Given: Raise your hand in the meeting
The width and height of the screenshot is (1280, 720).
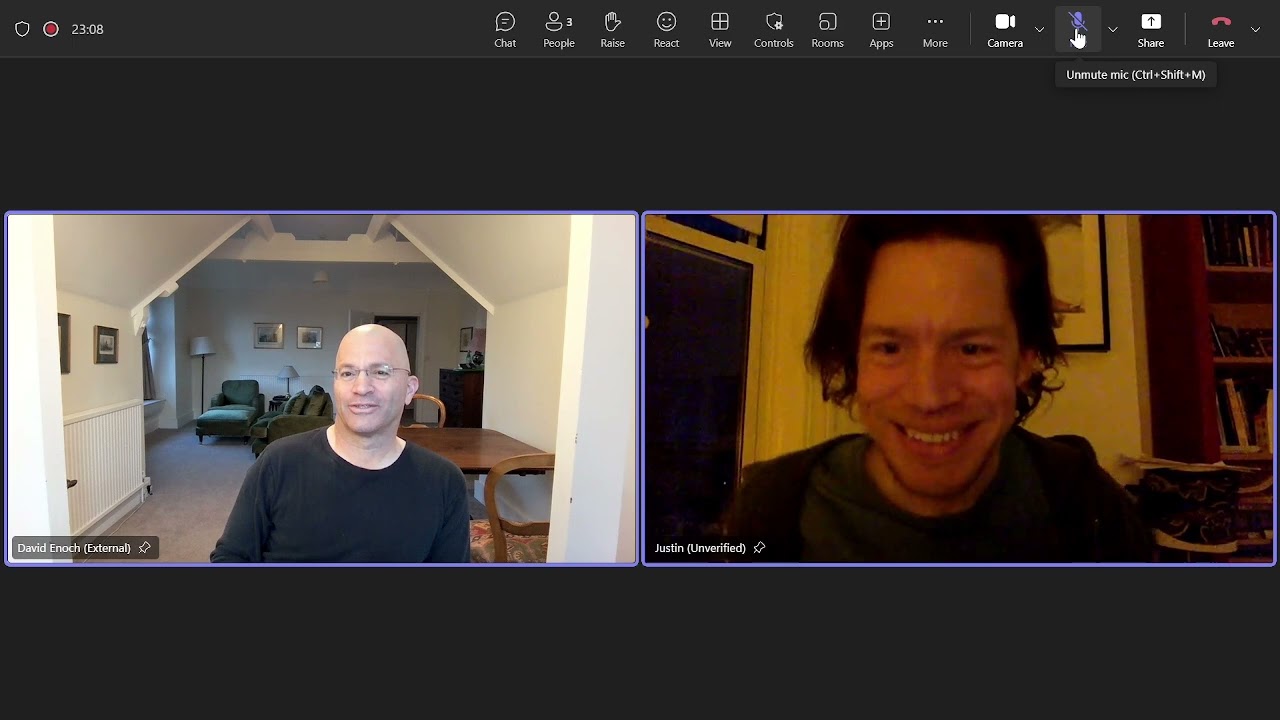Looking at the screenshot, I should pos(613,29).
